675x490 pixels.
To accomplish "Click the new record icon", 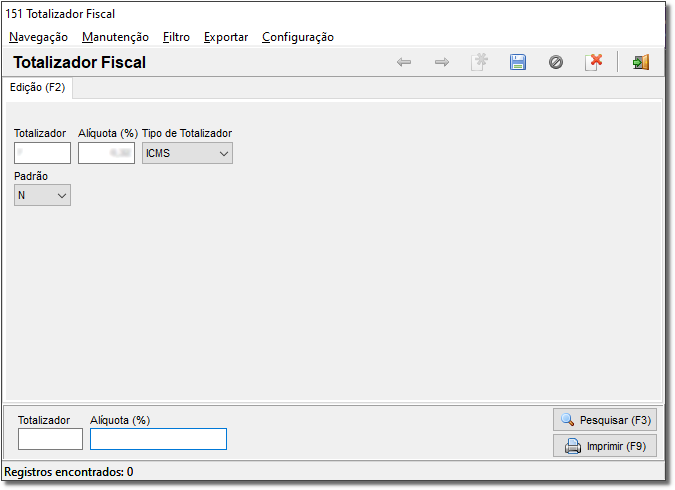I will [x=480, y=62].
